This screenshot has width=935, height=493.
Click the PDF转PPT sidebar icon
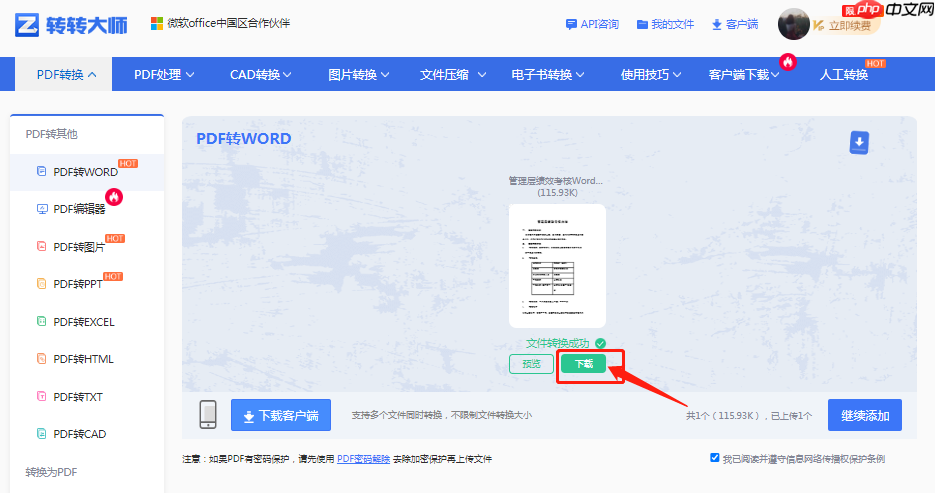pyautogui.click(x=41, y=284)
